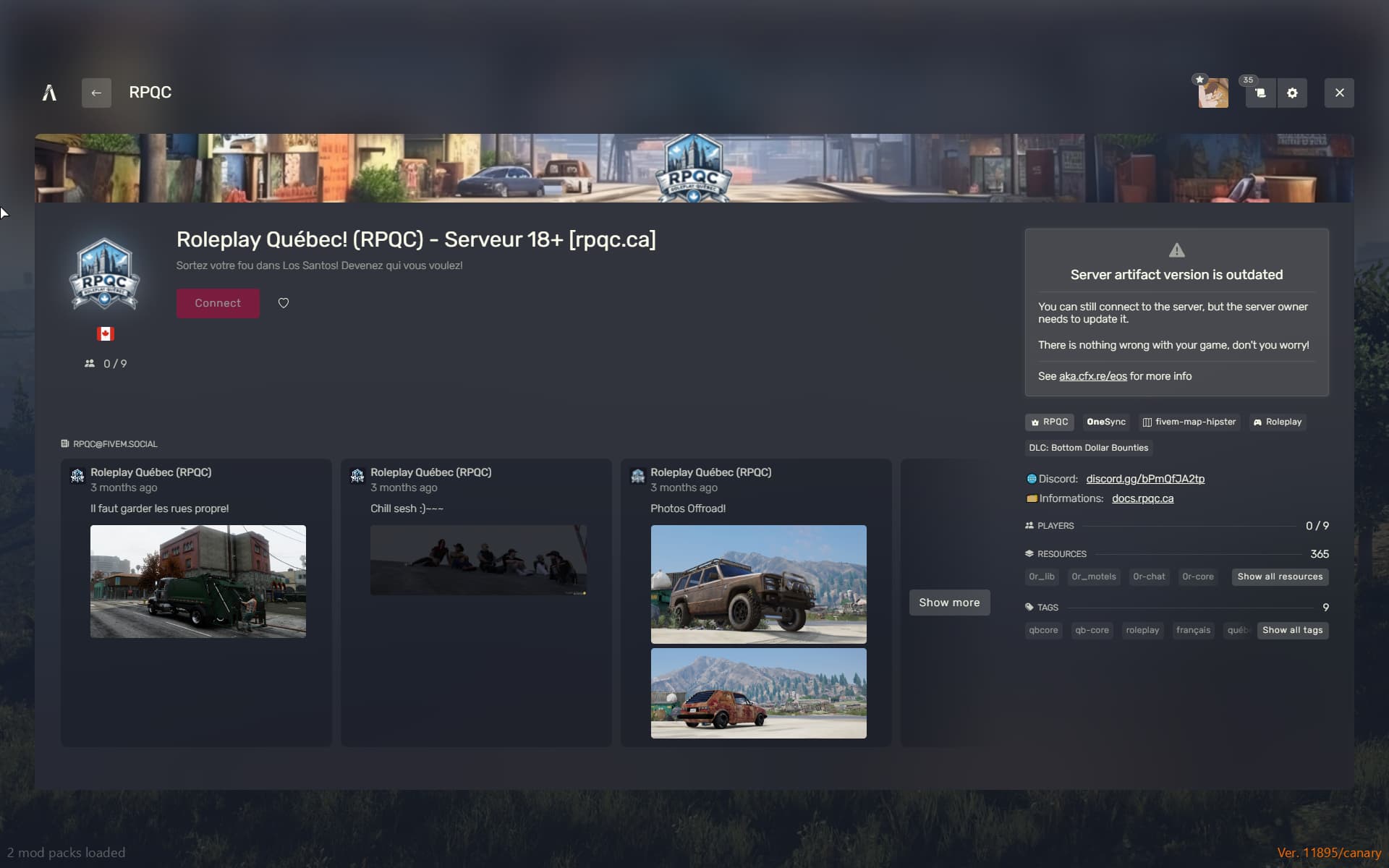1389x868 pixels.
Task: Click Show more in the social feed
Action: [x=949, y=602]
